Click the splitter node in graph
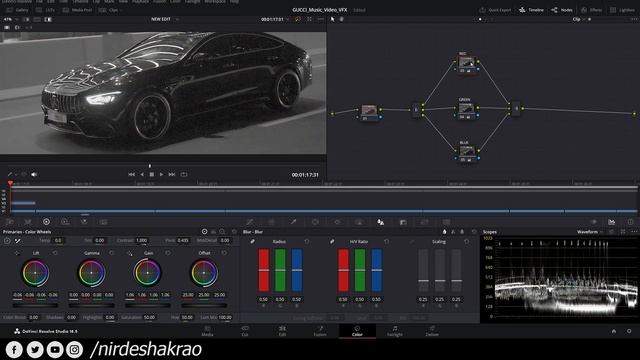This screenshot has height=360, width=640. [x=416, y=109]
